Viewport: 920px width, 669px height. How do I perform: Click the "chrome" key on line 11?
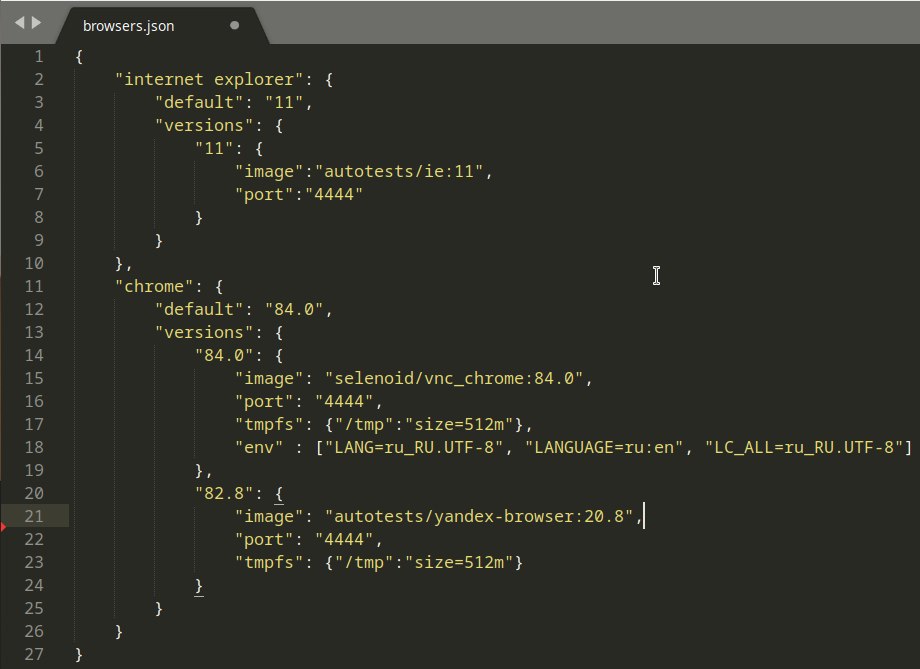click(154, 286)
